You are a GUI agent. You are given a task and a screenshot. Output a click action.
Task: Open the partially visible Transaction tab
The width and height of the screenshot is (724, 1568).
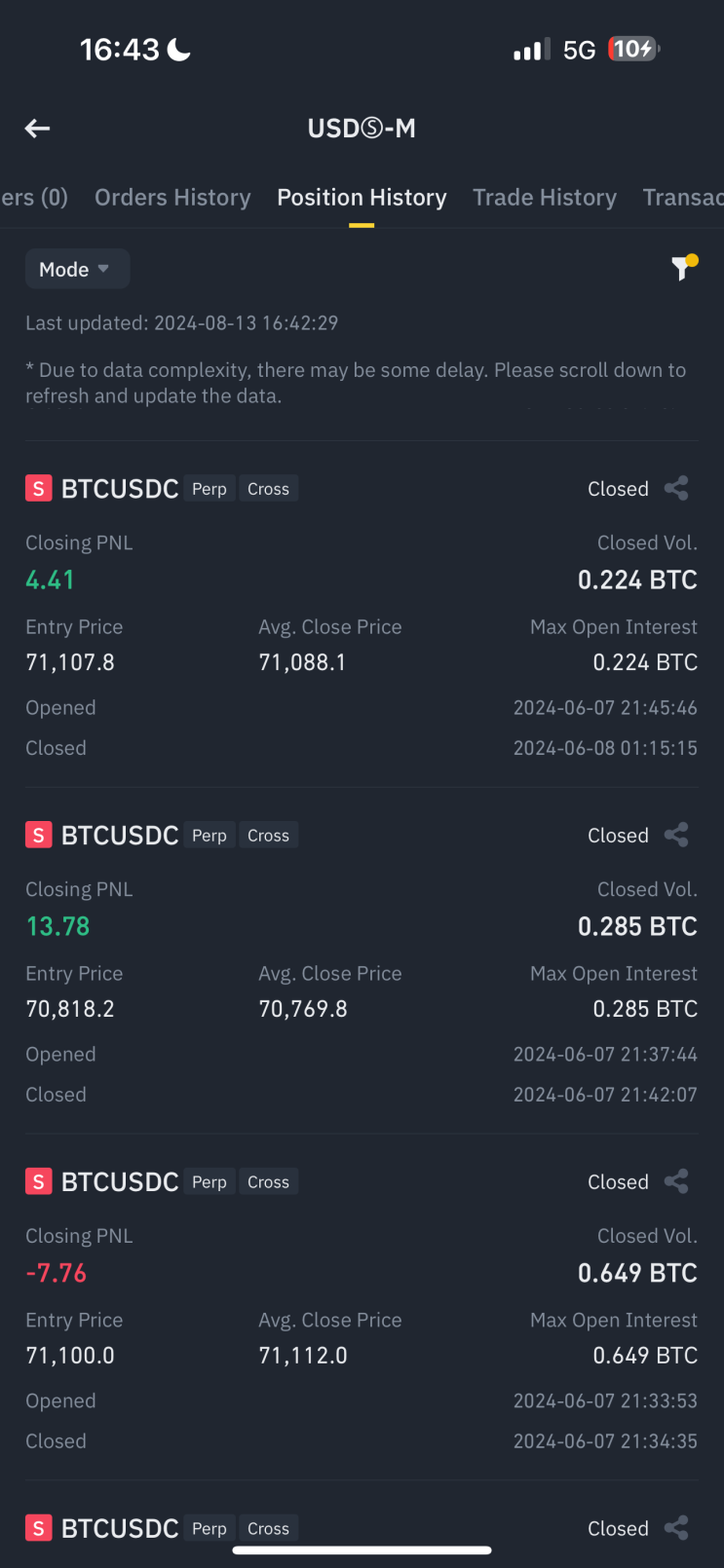[x=682, y=198]
